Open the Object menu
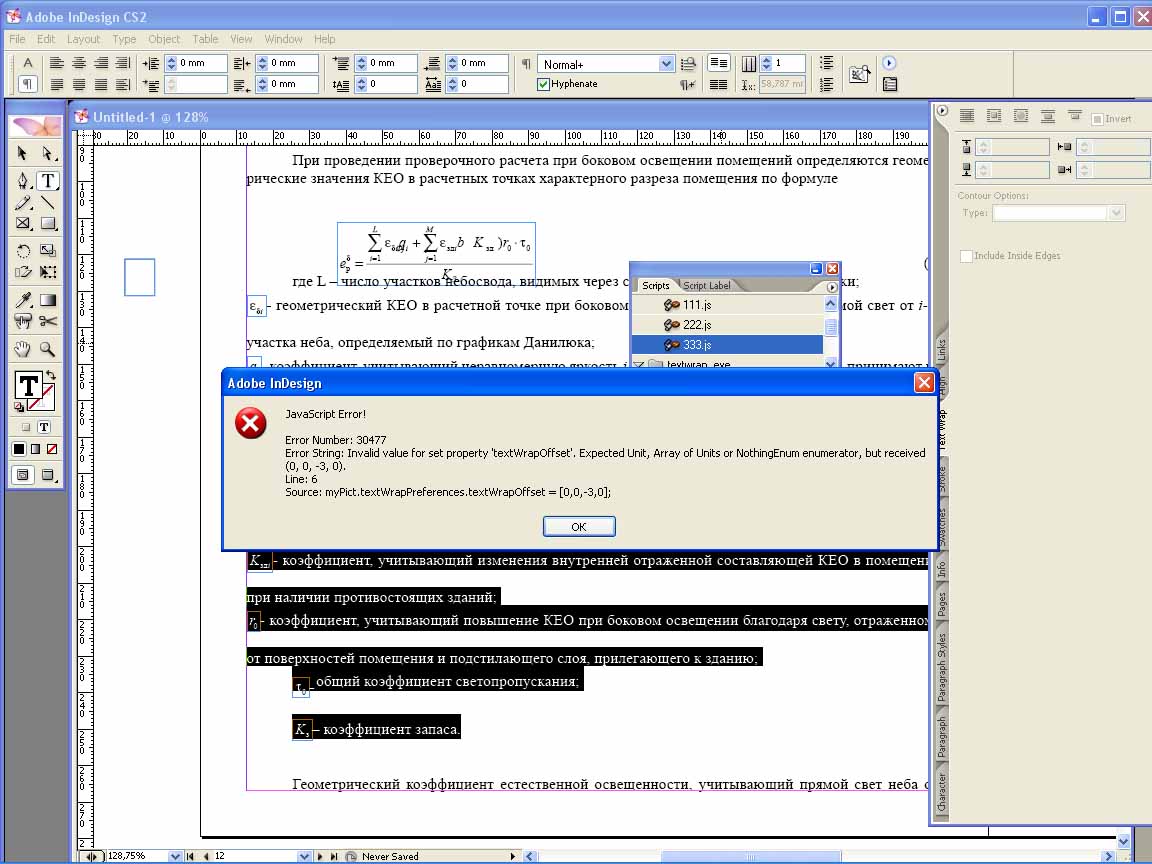 [164, 39]
